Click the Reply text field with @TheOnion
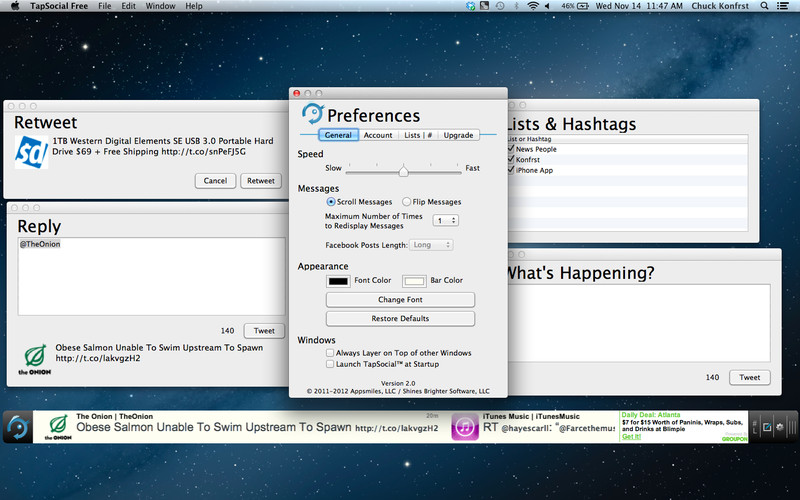800x500 pixels. tap(152, 276)
